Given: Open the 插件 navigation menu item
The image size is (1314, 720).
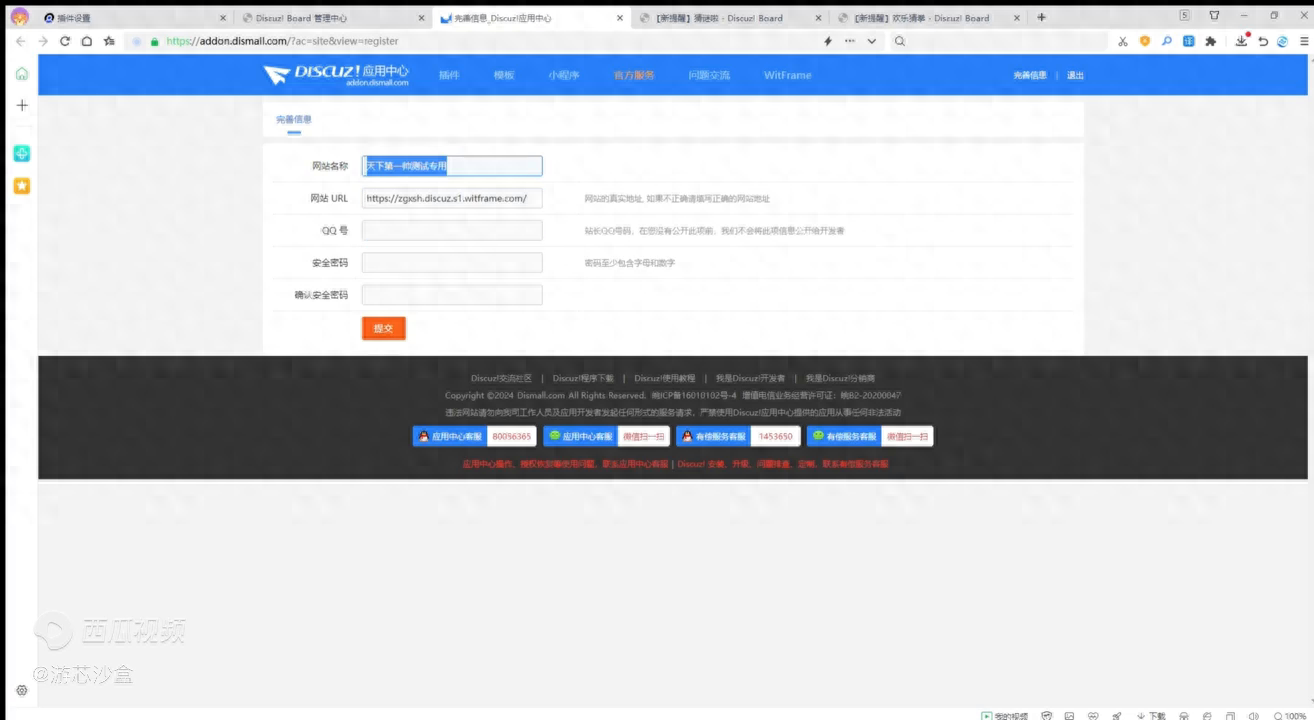Looking at the screenshot, I should (x=449, y=75).
